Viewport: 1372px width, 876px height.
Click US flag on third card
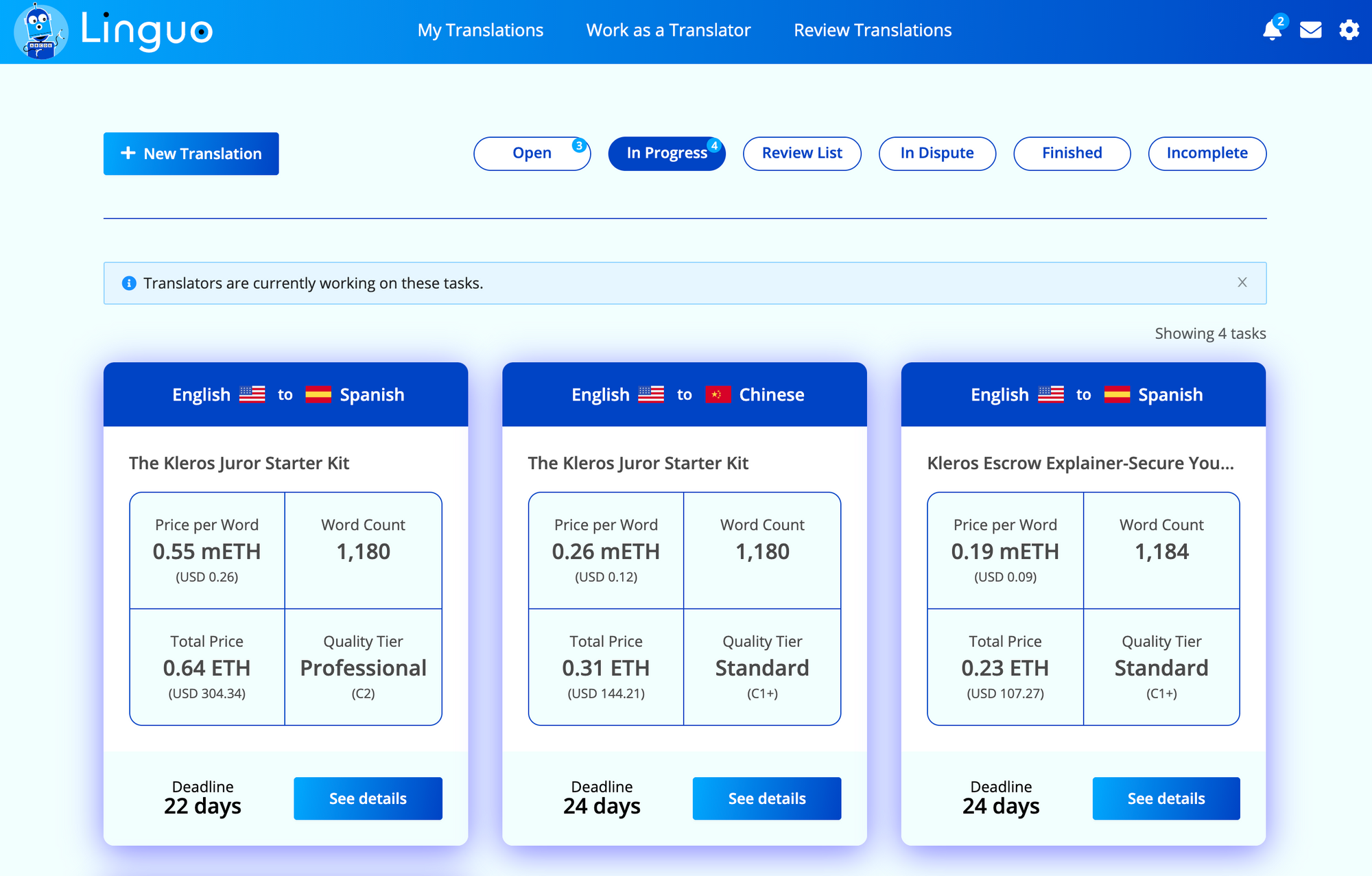tap(1051, 394)
